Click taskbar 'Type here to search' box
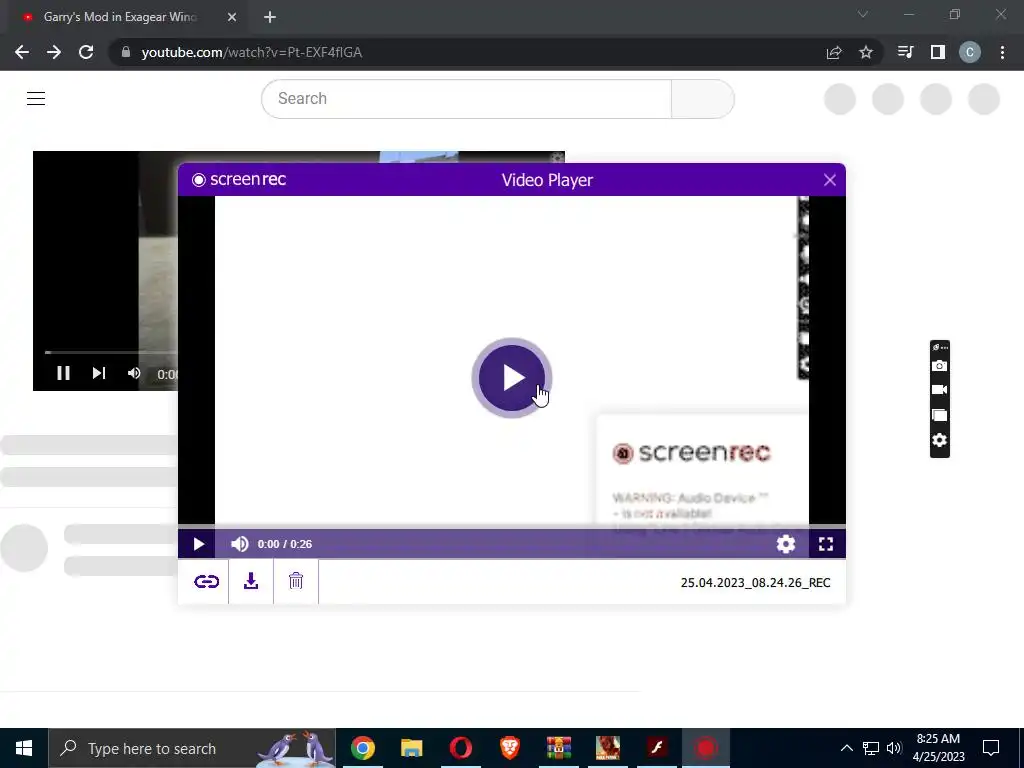 (x=192, y=748)
